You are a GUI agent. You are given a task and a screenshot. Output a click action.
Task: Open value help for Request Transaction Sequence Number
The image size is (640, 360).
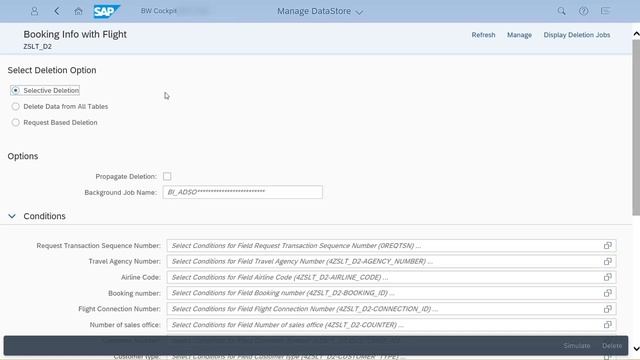click(607, 245)
